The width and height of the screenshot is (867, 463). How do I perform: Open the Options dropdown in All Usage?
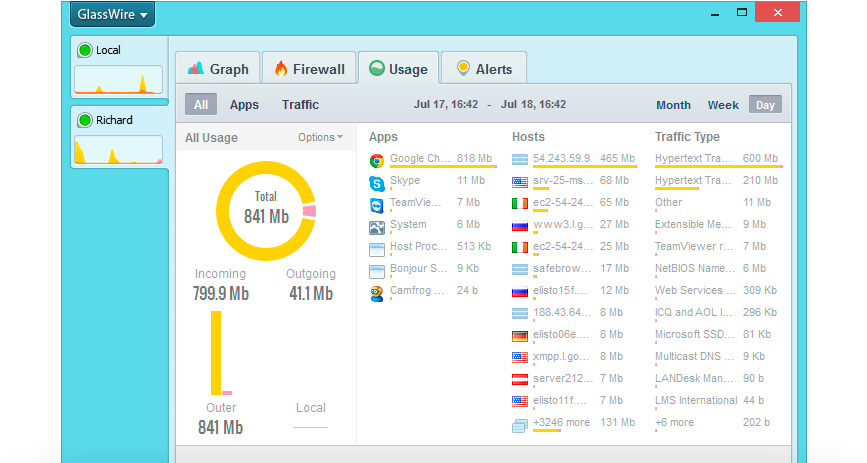[x=320, y=137]
